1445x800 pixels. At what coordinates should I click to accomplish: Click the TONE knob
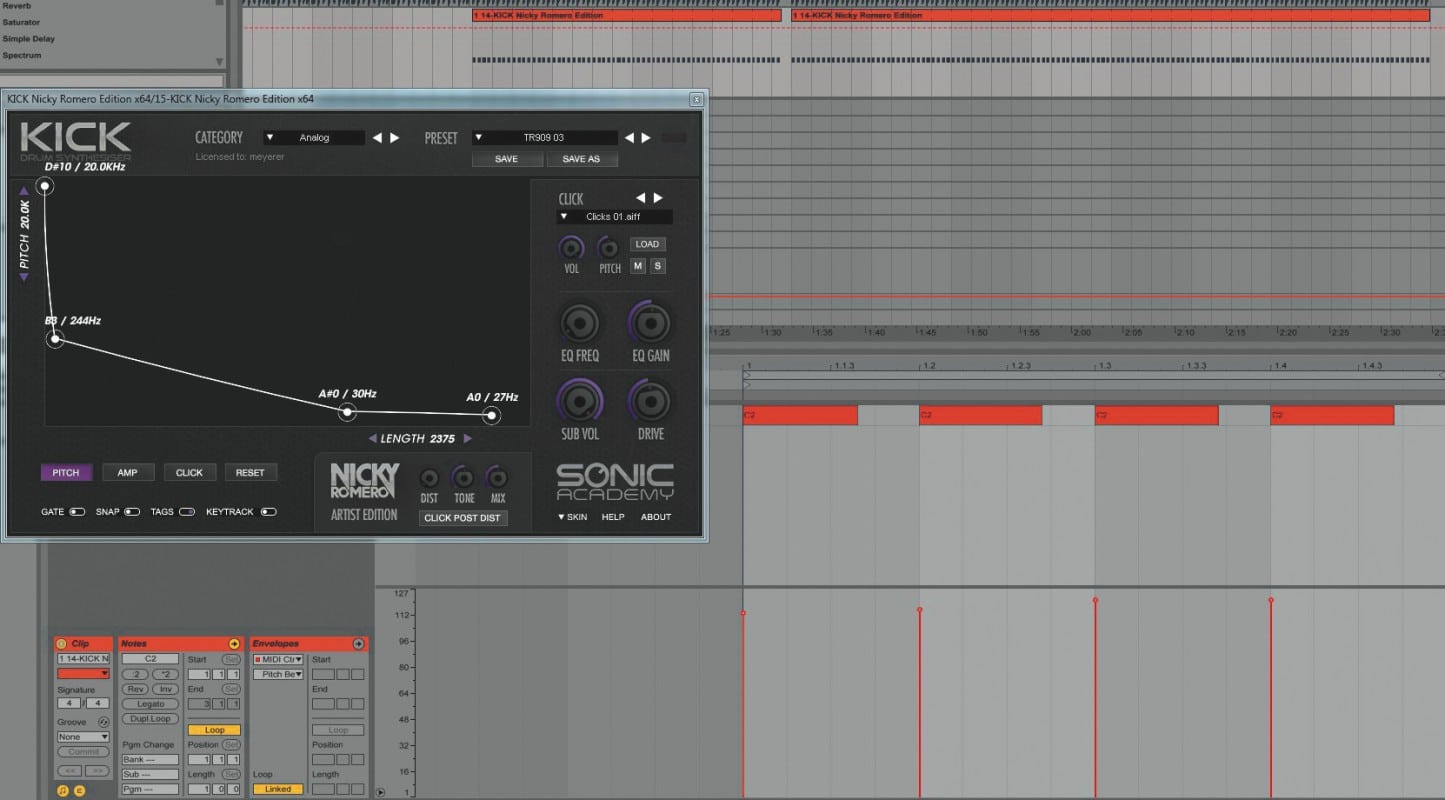pyautogui.click(x=463, y=477)
